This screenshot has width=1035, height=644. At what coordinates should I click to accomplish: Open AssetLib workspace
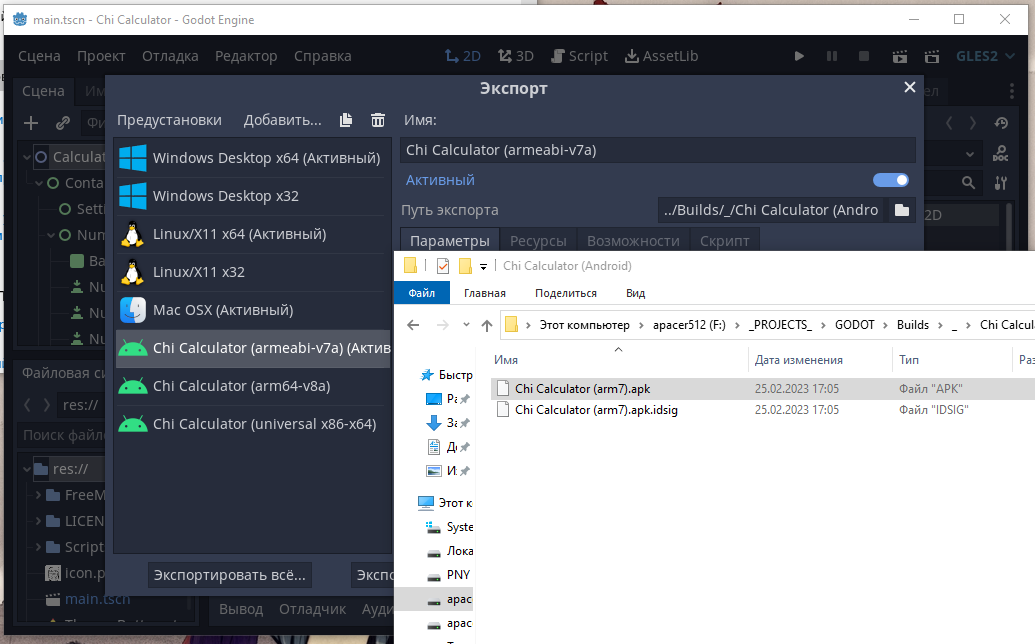pos(661,56)
